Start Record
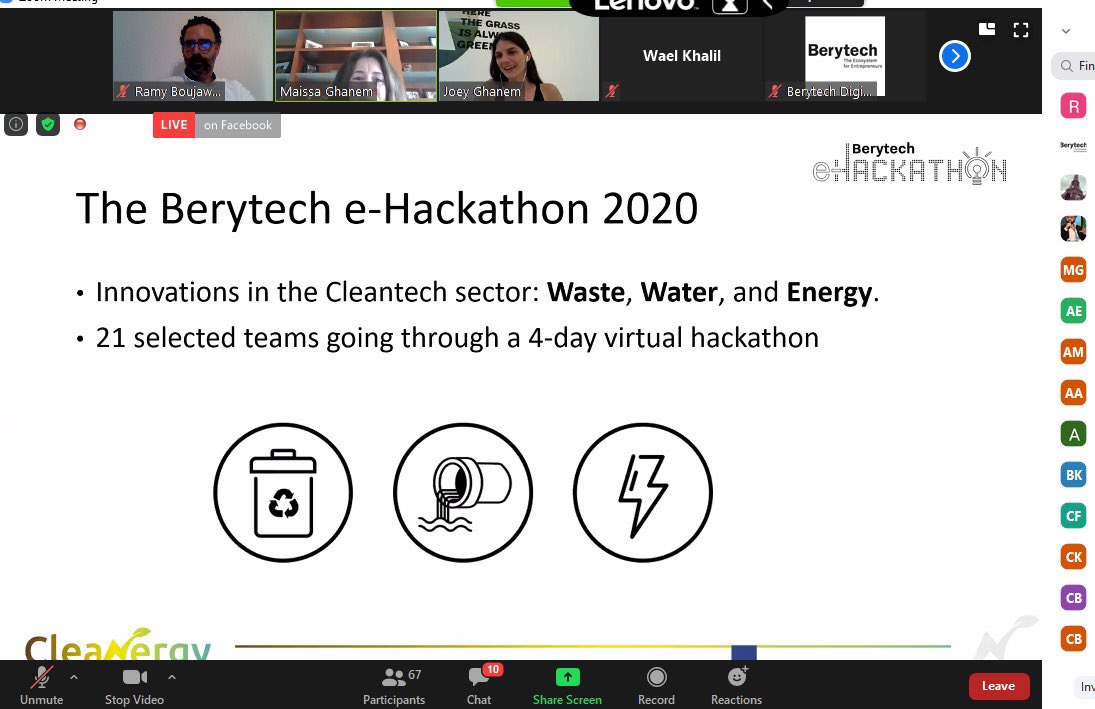This screenshot has height=709, width=1095. [x=656, y=686]
